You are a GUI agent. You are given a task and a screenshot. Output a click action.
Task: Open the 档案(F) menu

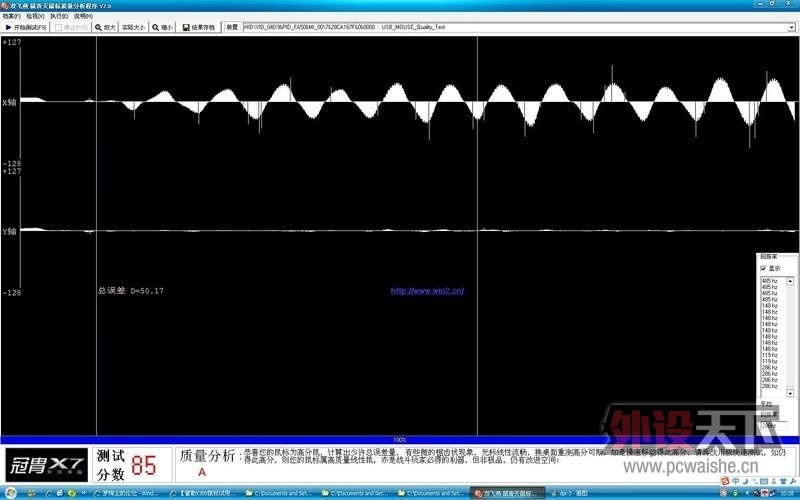pyautogui.click(x=12, y=16)
